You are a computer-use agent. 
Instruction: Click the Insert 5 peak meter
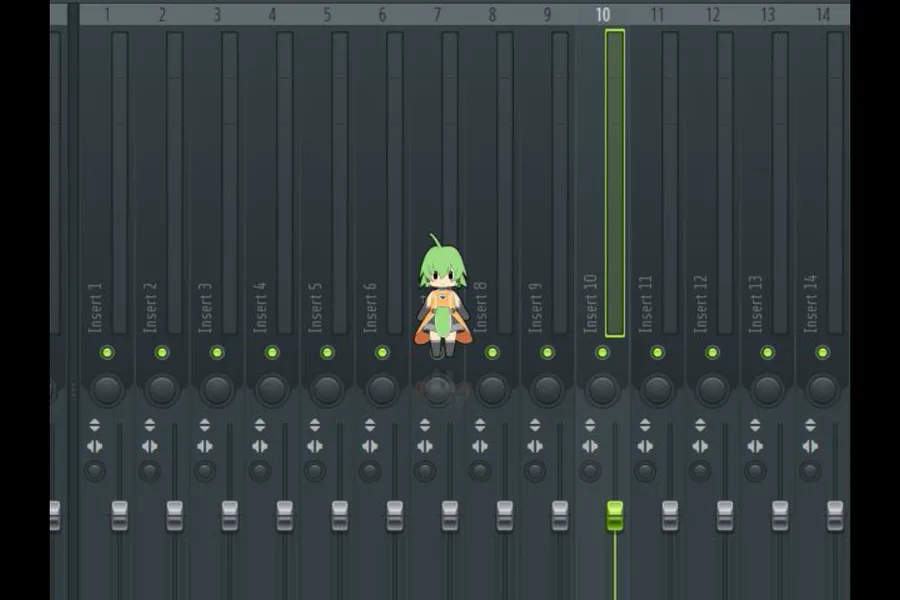coord(340,183)
